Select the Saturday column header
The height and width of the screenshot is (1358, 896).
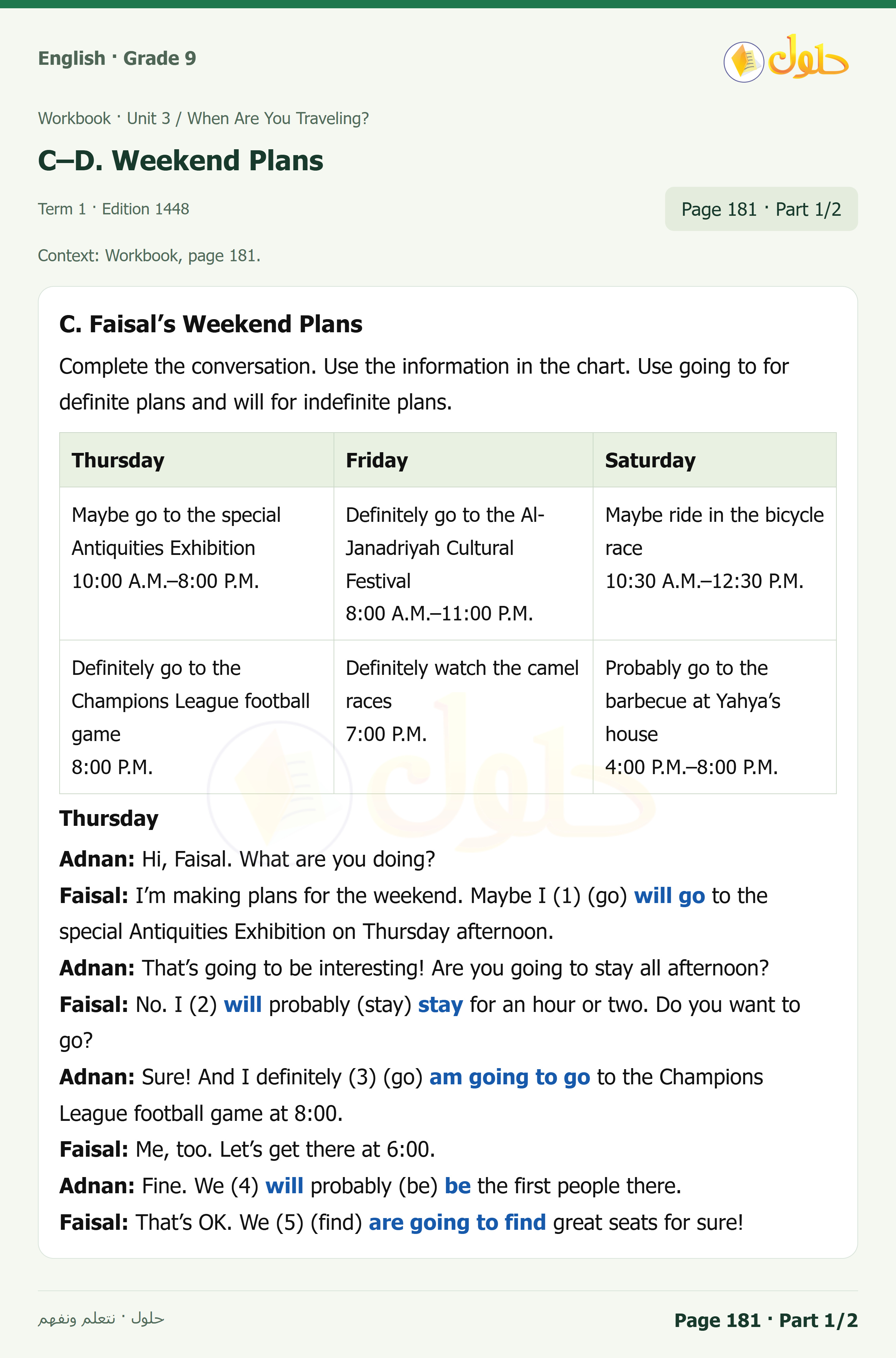pos(714,460)
